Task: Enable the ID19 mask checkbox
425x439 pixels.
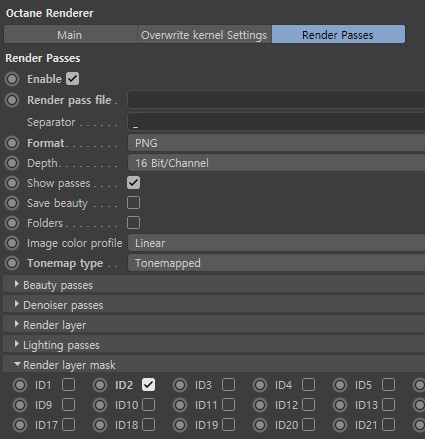Action: pos(228,425)
